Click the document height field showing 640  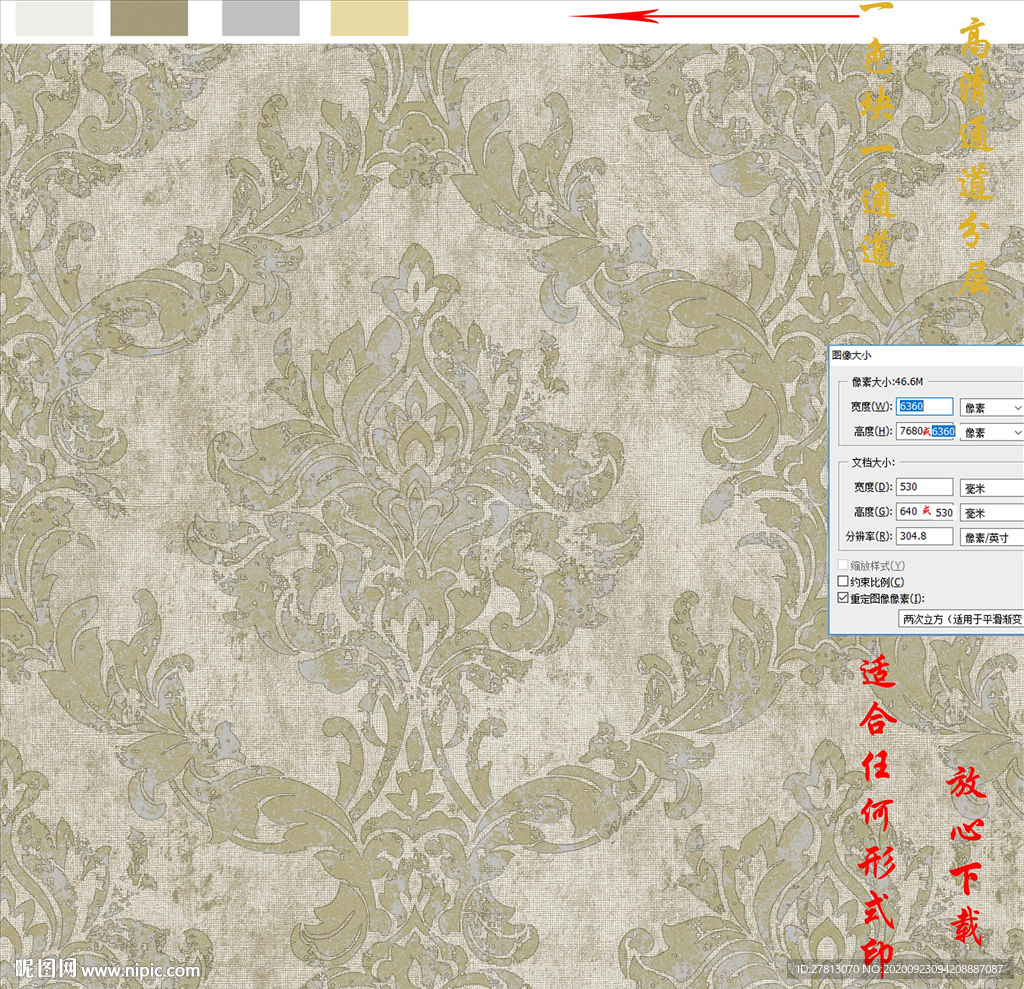925,511
